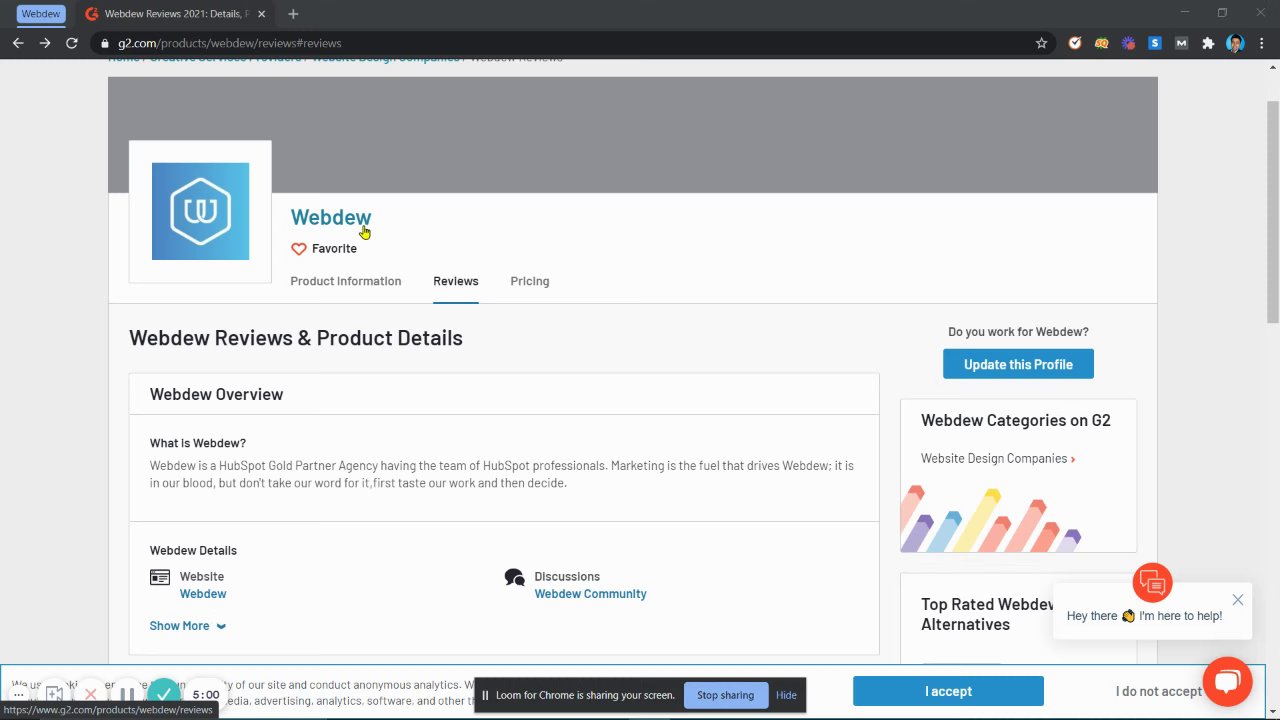This screenshot has height=720, width=1280.
Task: Click the Loom 5:00 recording timer
Action: pos(206,694)
